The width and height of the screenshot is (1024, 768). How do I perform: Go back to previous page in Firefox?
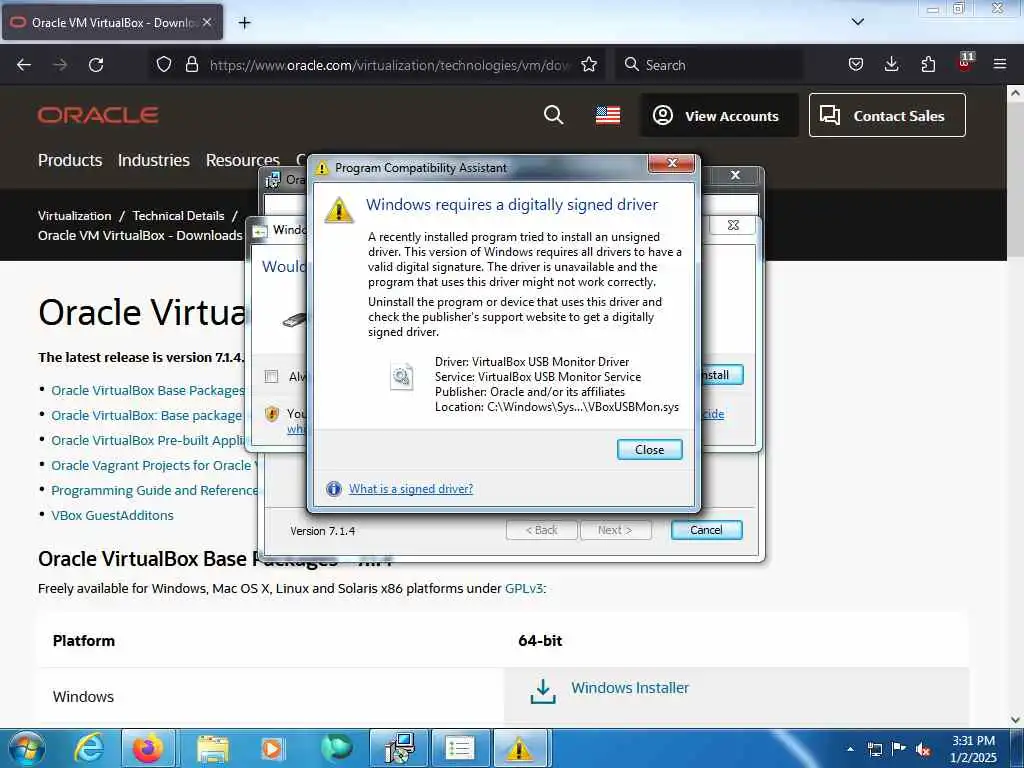24,65
